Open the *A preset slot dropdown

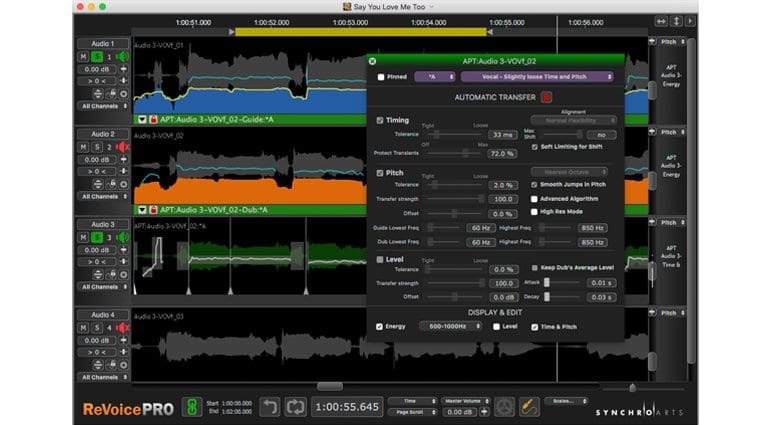435,77
